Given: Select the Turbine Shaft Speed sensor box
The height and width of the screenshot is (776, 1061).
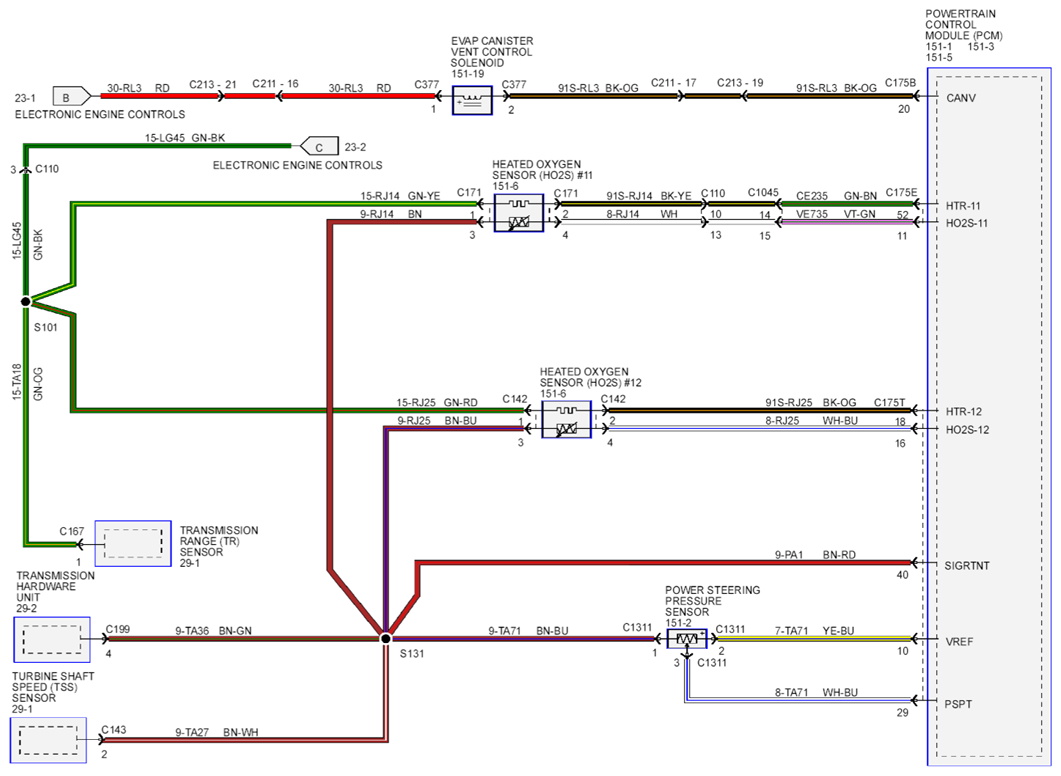Looking at the screenshot, I should (48, 740).
